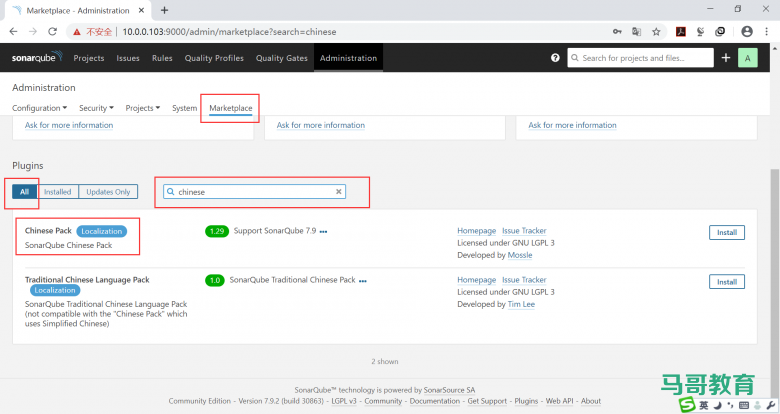Open Chinese Pack Homepage link
Image resolution: width=780 pixels, height=414 pixels.
[x=477, y=231]
